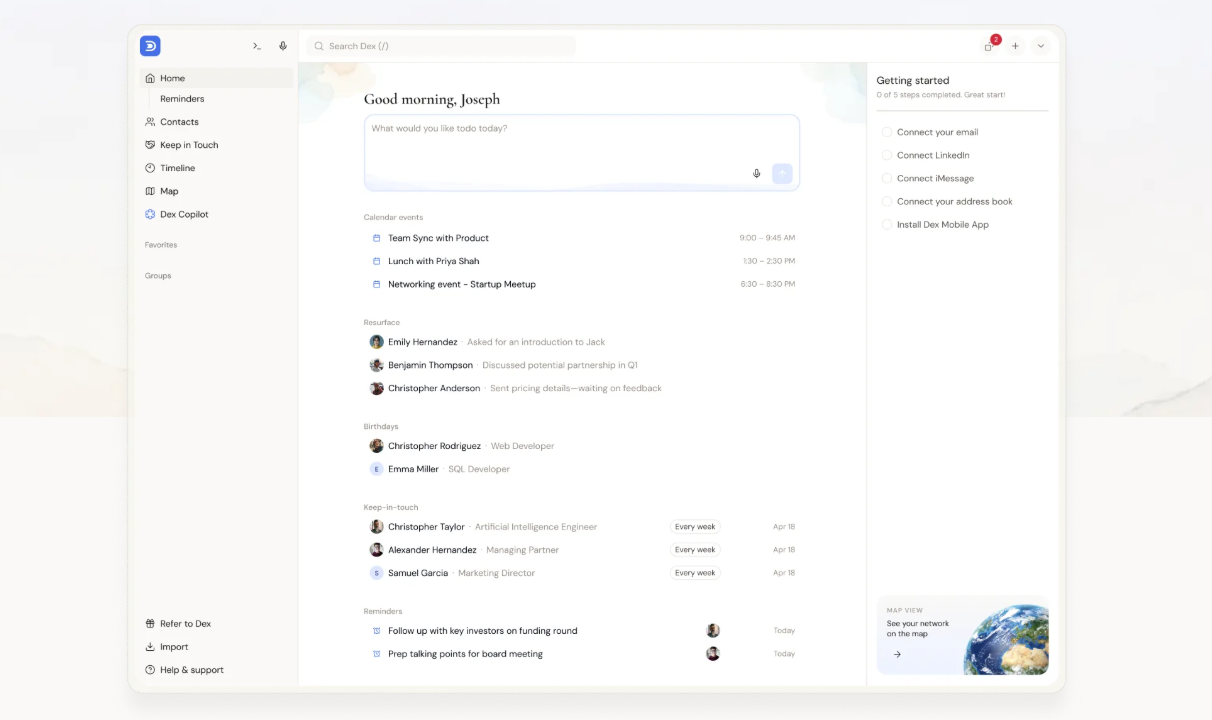Click alarm icon beside Prep talking points

click(377, 654)
